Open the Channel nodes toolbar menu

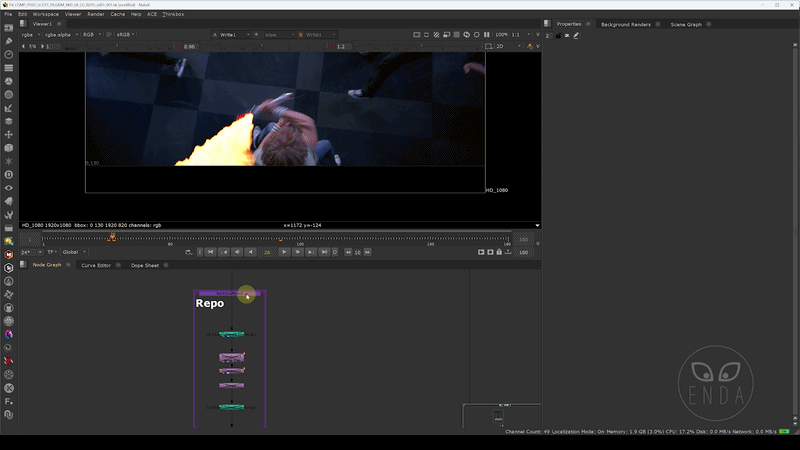[x=9, y=68]
